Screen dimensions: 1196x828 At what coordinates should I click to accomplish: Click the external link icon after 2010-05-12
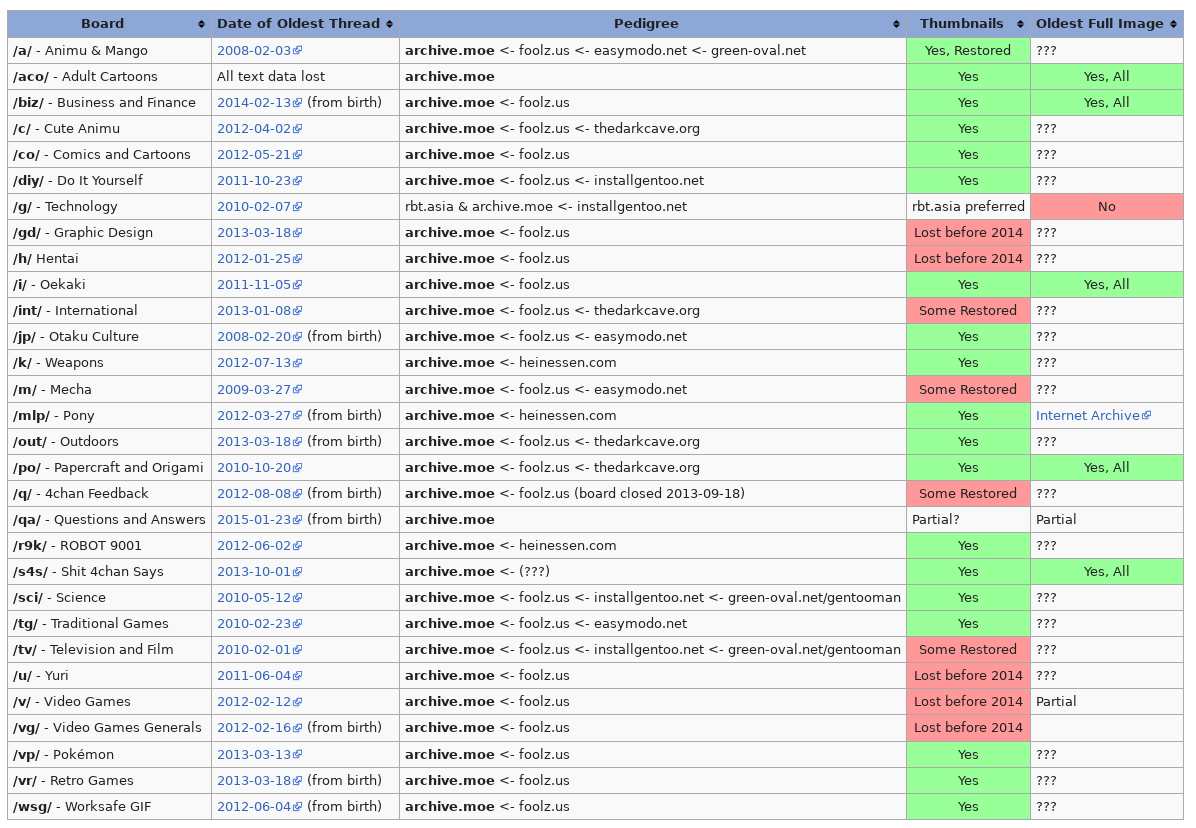(x=298, y=598)
